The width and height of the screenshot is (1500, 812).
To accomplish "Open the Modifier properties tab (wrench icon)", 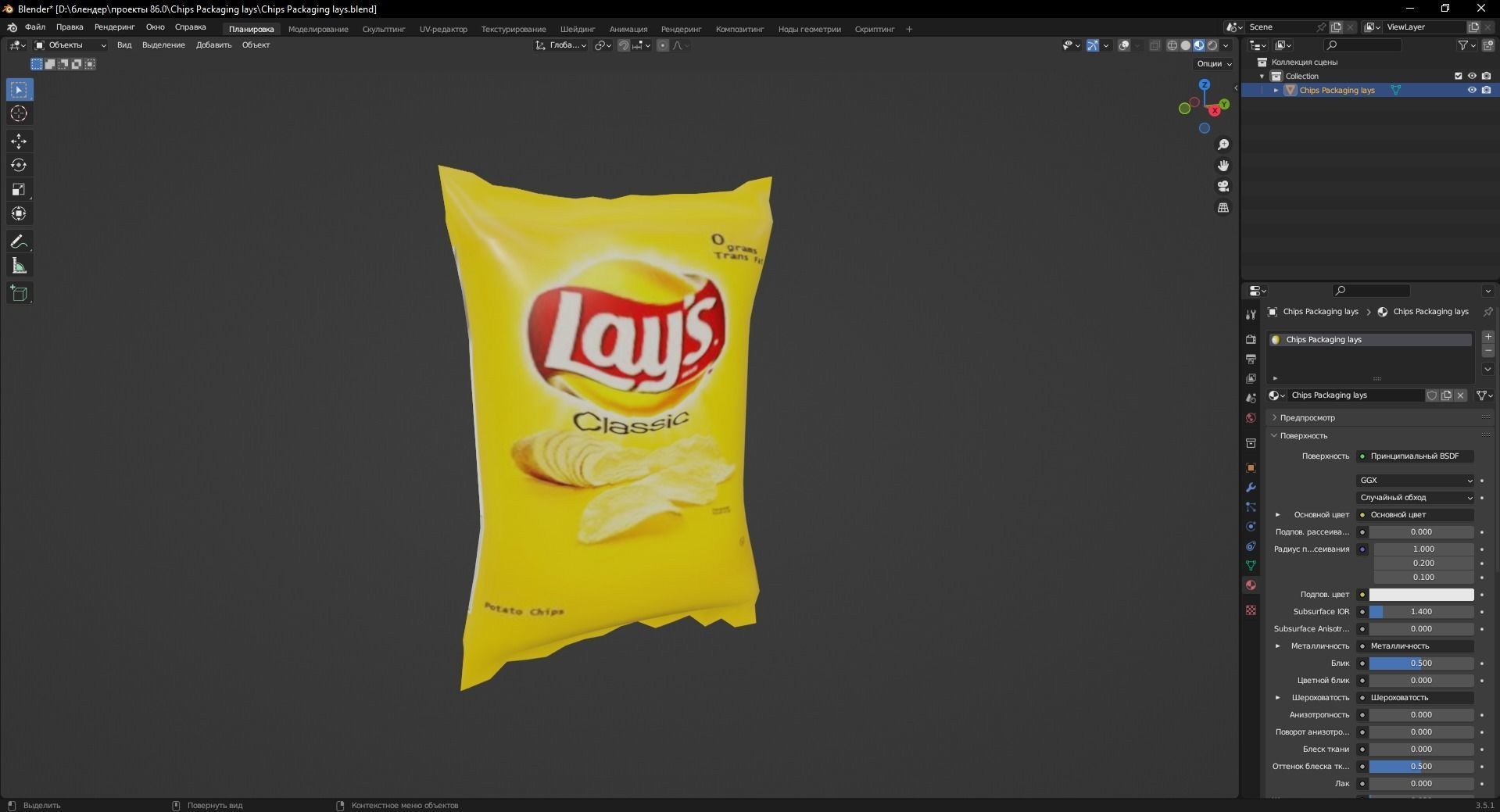I will click(1250, 488).
